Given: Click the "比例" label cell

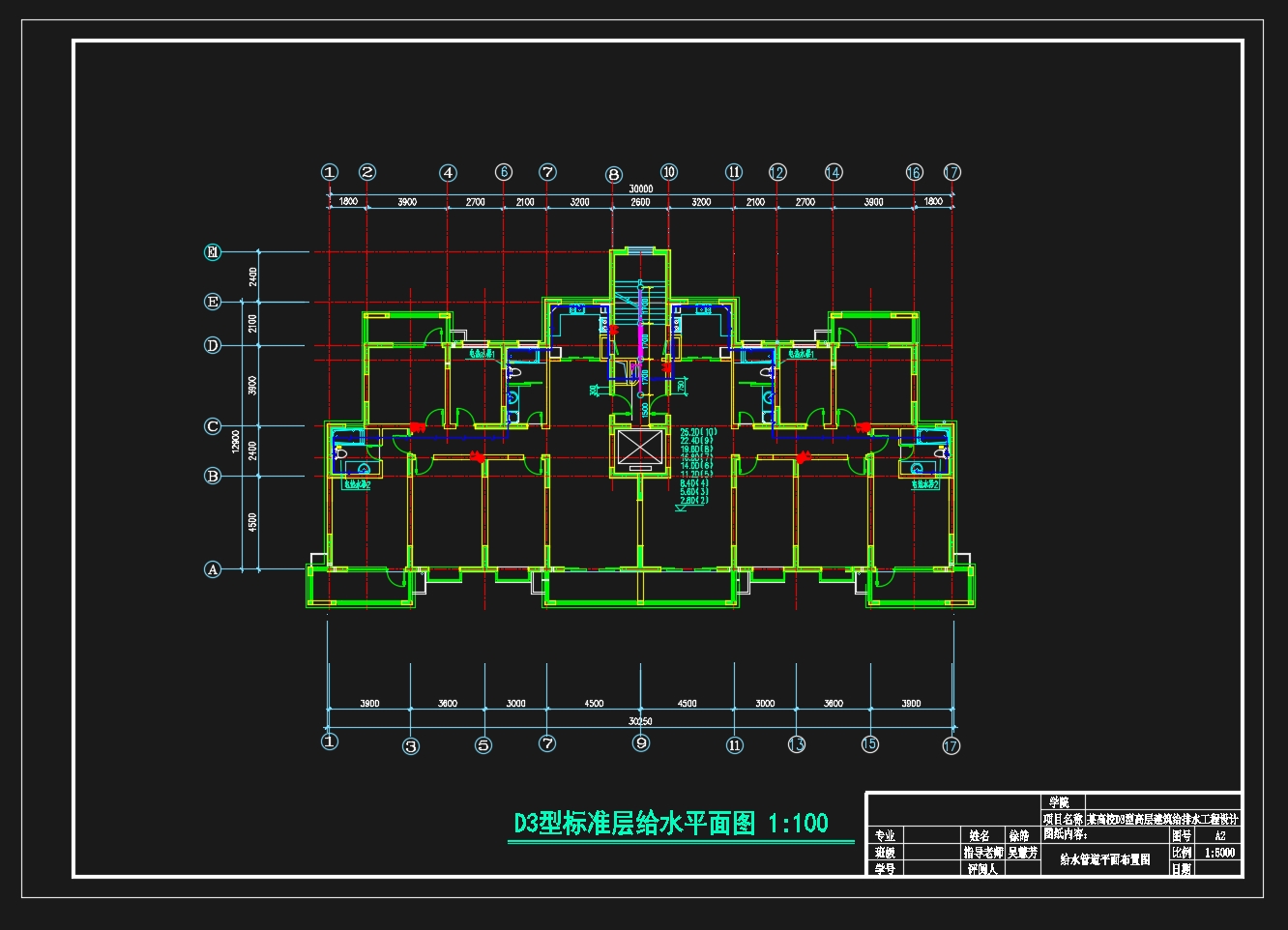Looking at the screenshot, I should (x=1182, y=853).
